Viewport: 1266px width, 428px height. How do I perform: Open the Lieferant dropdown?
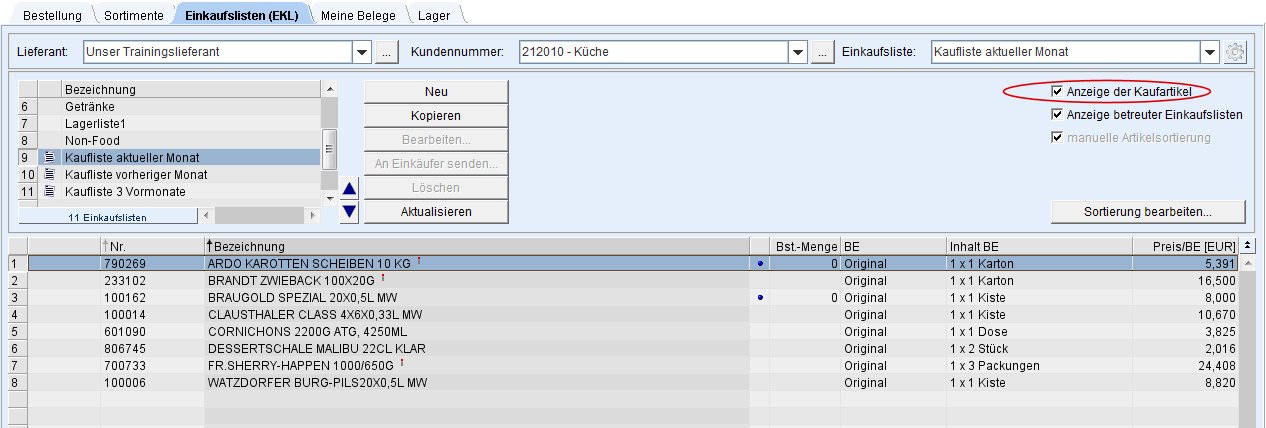[x=362, y=52]
